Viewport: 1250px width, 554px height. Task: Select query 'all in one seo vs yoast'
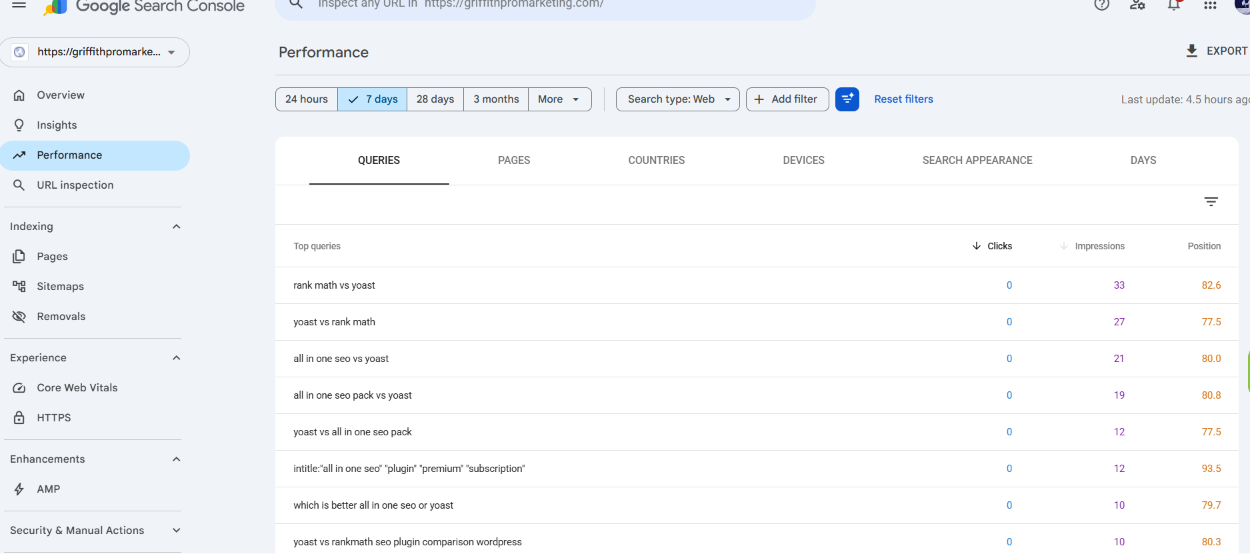click(341, 359)
